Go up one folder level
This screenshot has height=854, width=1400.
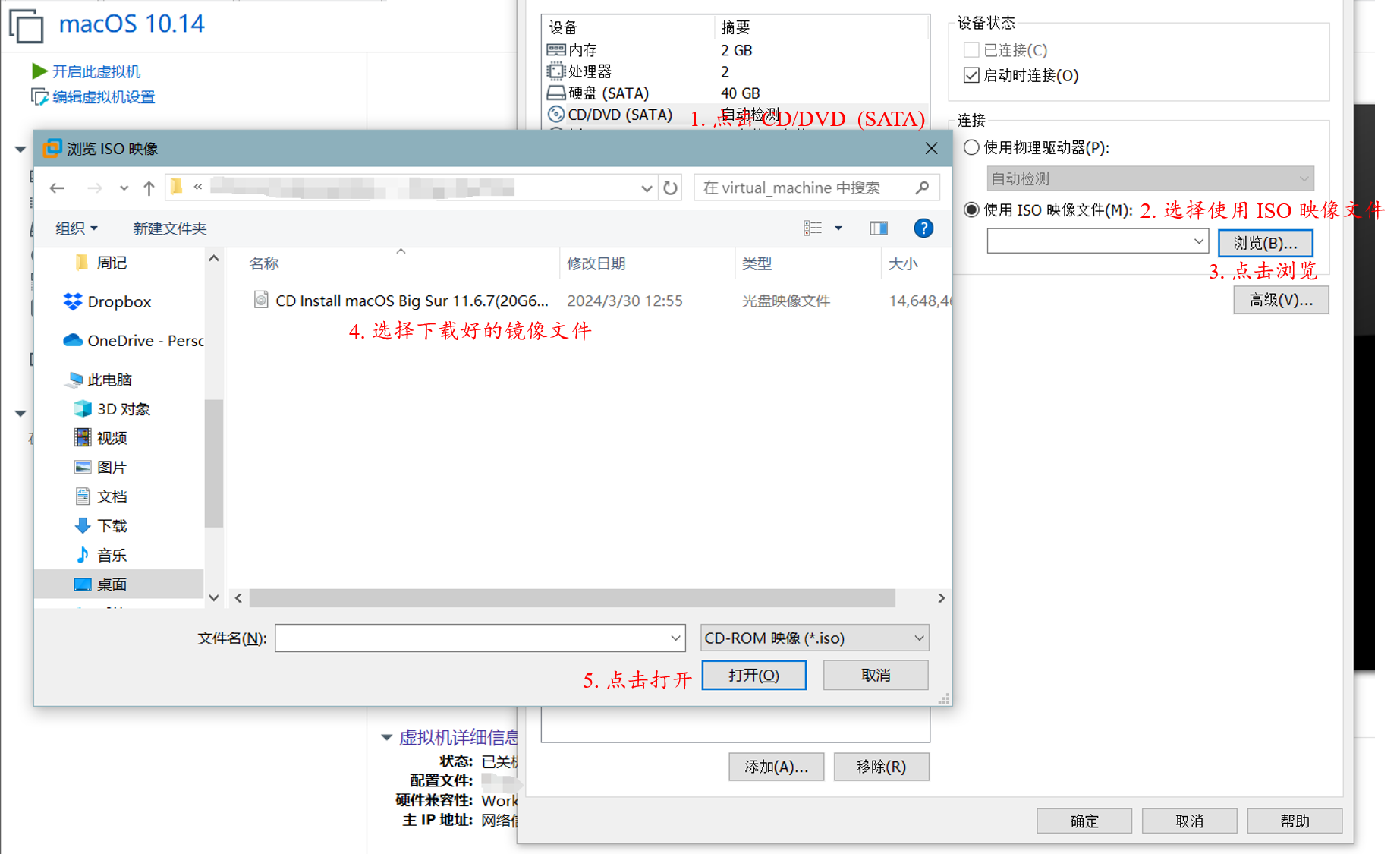149,188
